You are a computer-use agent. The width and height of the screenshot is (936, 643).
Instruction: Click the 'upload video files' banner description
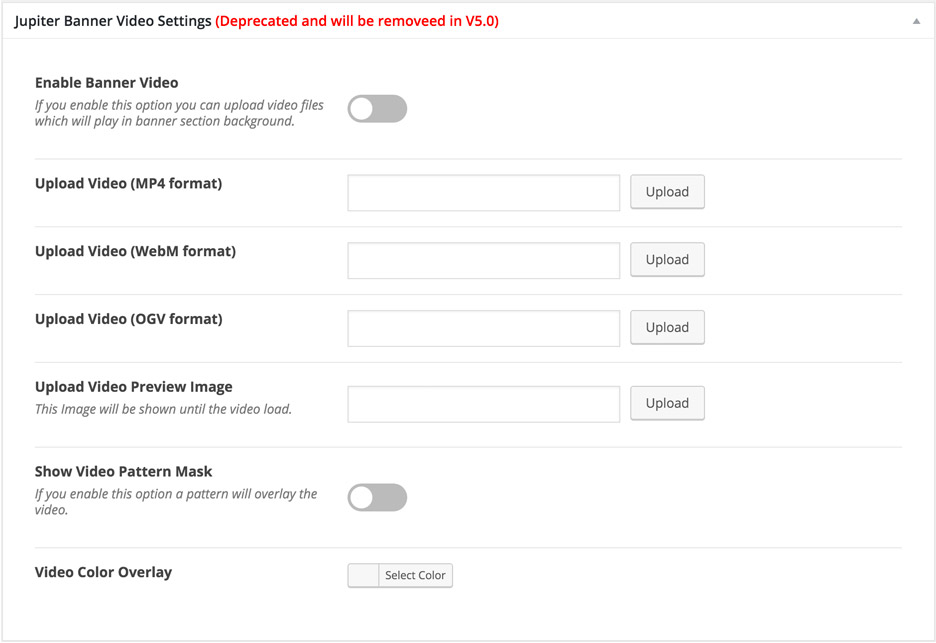179,113
